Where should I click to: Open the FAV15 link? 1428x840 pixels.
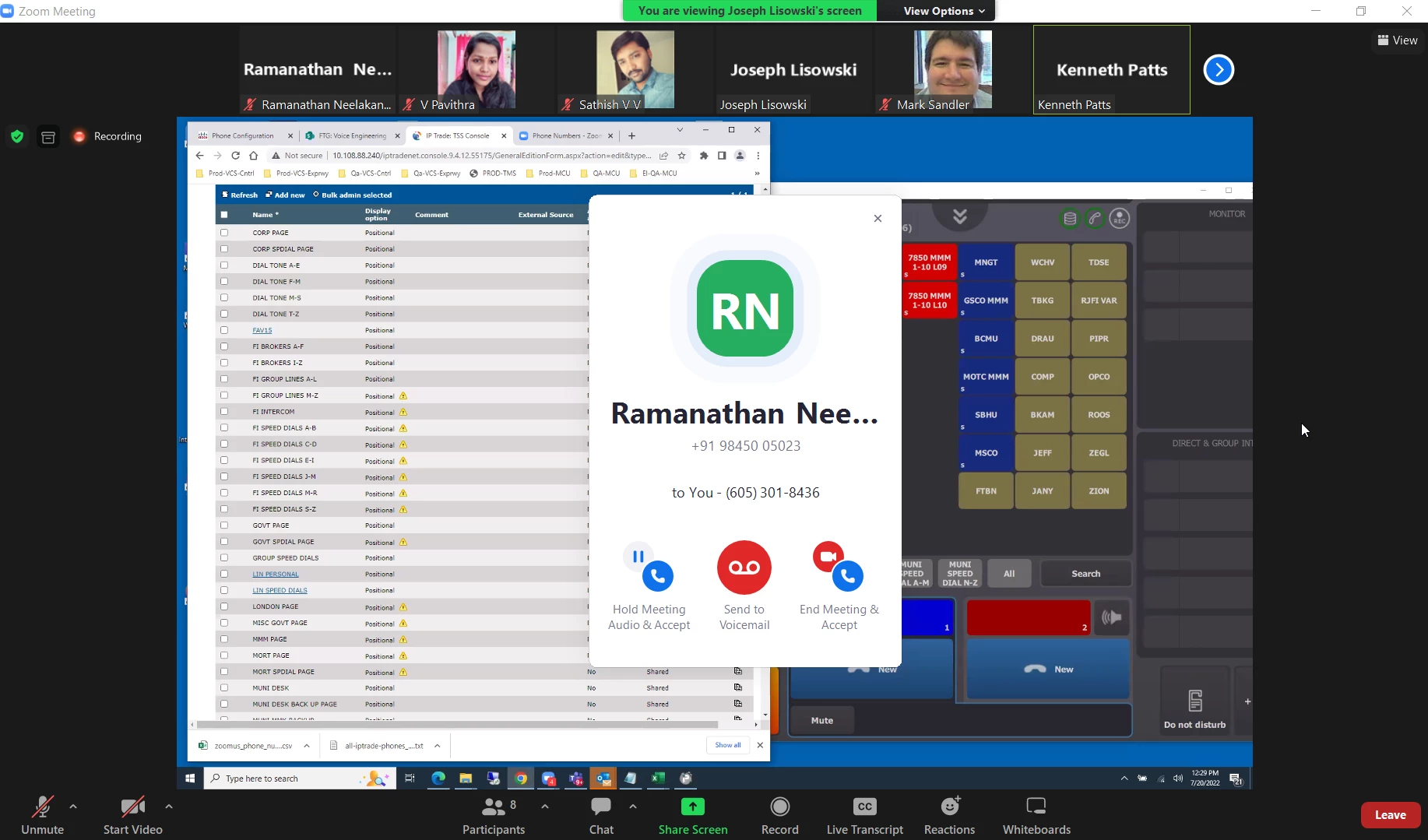pyautogui.click(x=262, y=330)
